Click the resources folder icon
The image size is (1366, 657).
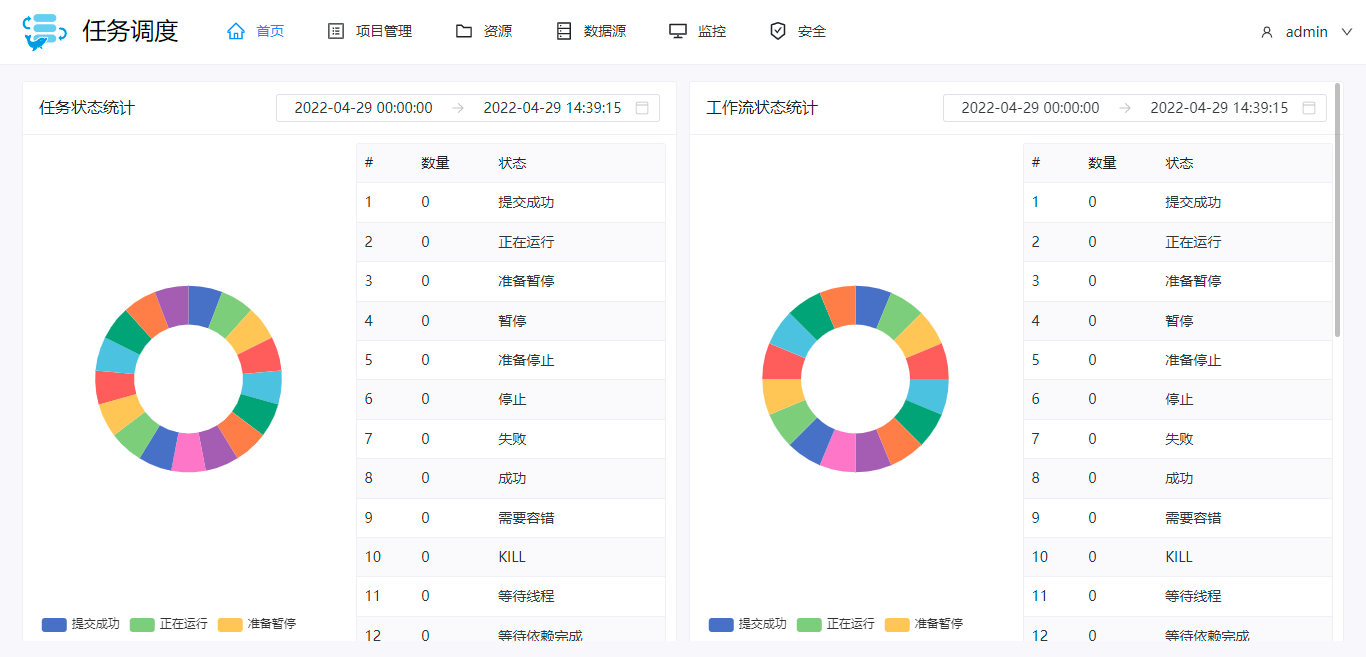point(464,31)
